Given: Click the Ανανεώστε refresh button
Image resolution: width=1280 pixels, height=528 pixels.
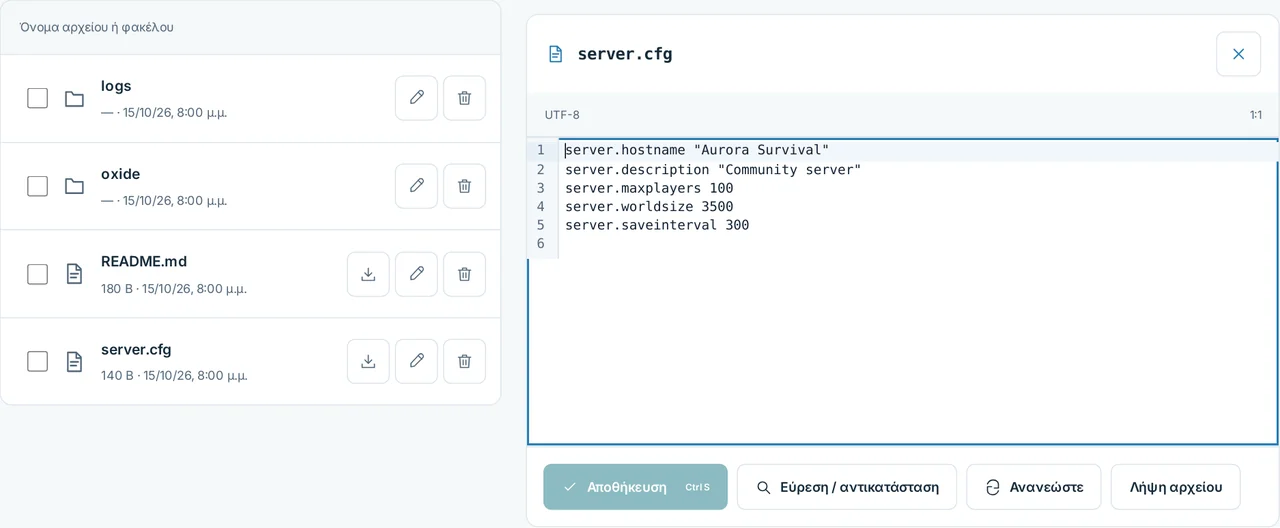Looking at the screenshot, I should point(1034,487).
